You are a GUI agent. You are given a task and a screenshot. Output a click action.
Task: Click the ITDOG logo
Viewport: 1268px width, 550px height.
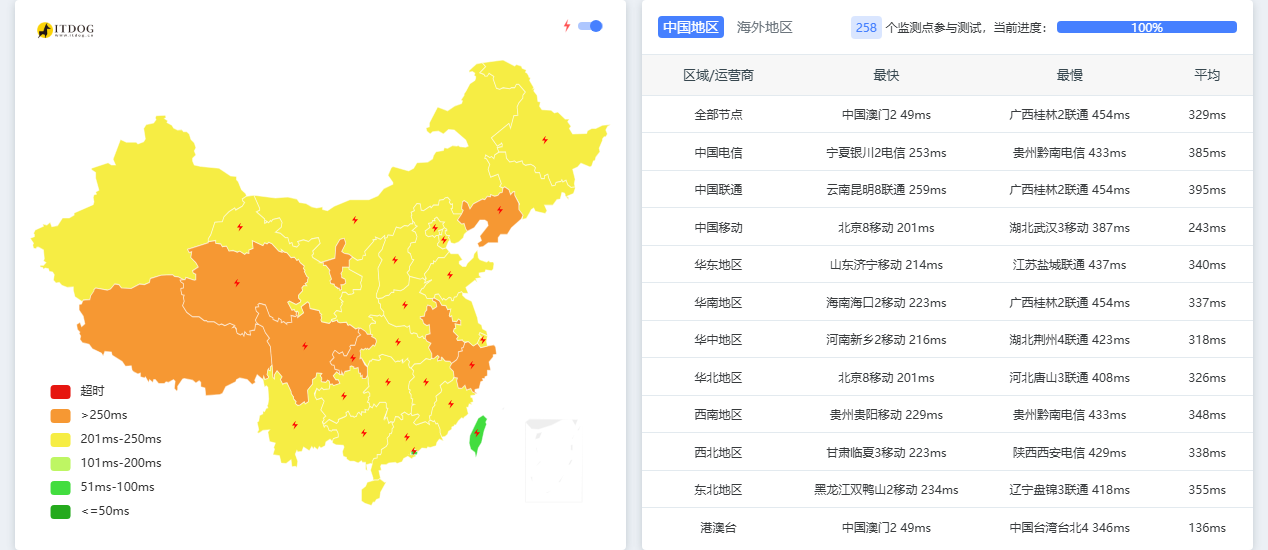click(x=65, y=31)
